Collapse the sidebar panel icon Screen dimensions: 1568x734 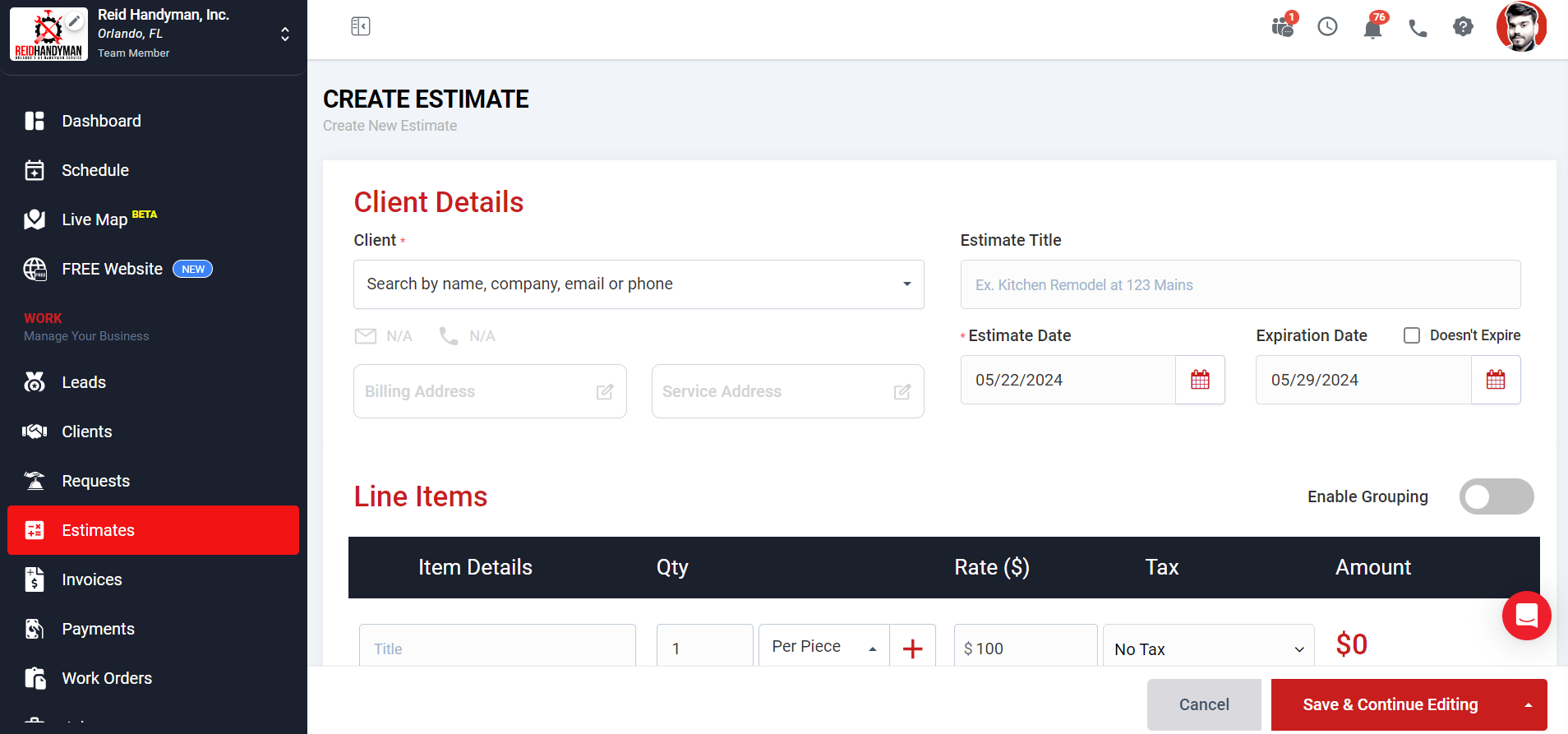[x=360, y=26]
